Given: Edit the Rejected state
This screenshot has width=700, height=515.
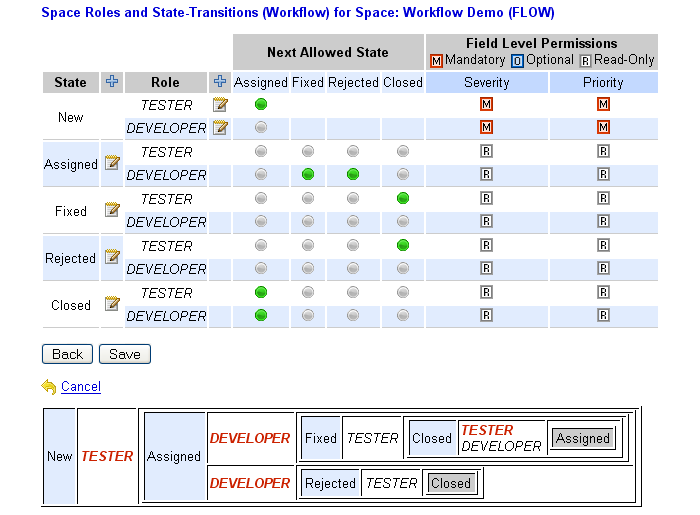Looking at the screenshot, I should click(112, 257).
